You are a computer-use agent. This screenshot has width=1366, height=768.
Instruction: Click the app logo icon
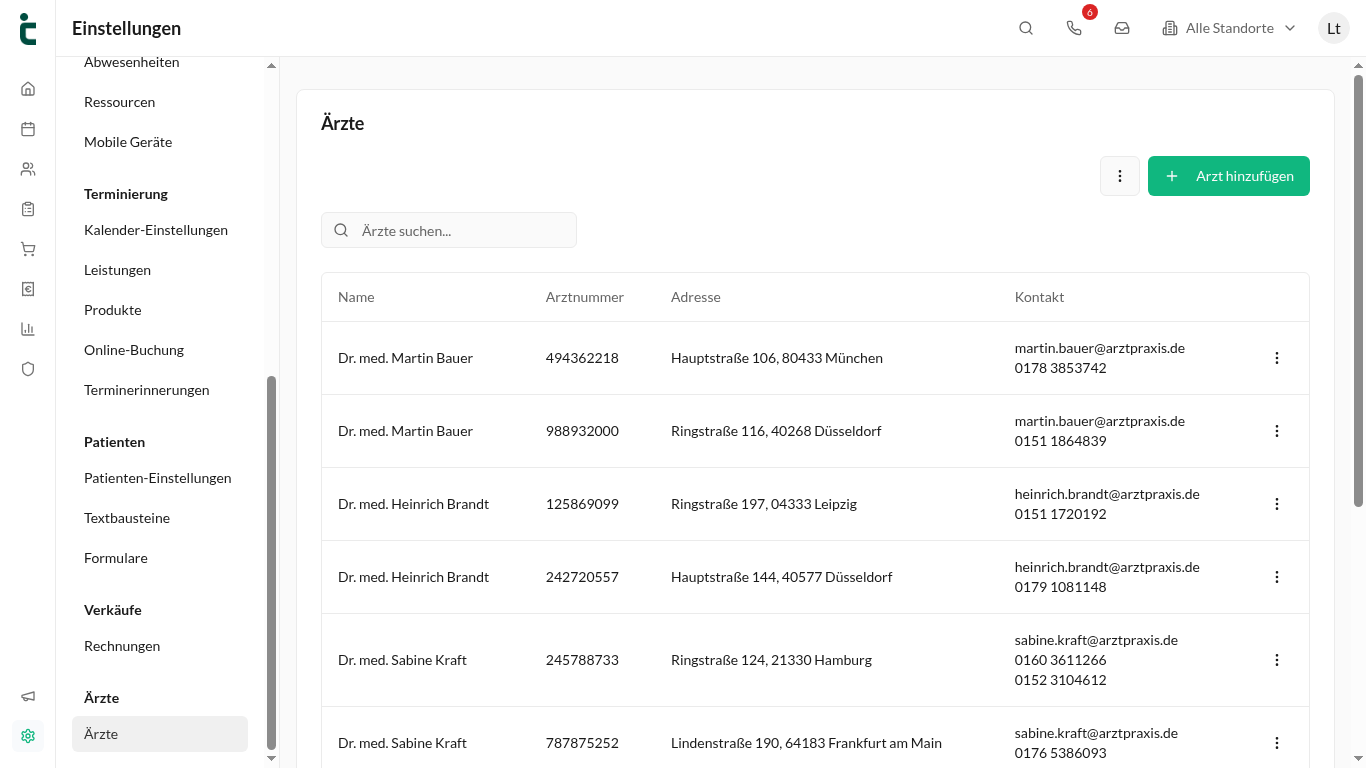28,29
